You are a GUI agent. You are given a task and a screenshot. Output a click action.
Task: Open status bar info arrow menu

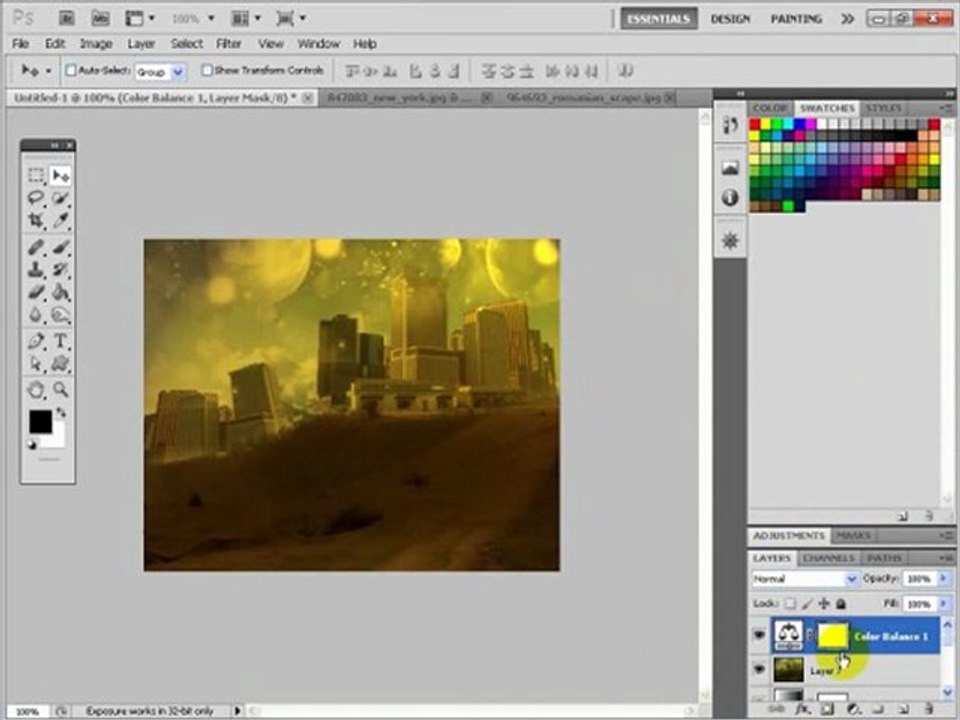tap(238, 711)
